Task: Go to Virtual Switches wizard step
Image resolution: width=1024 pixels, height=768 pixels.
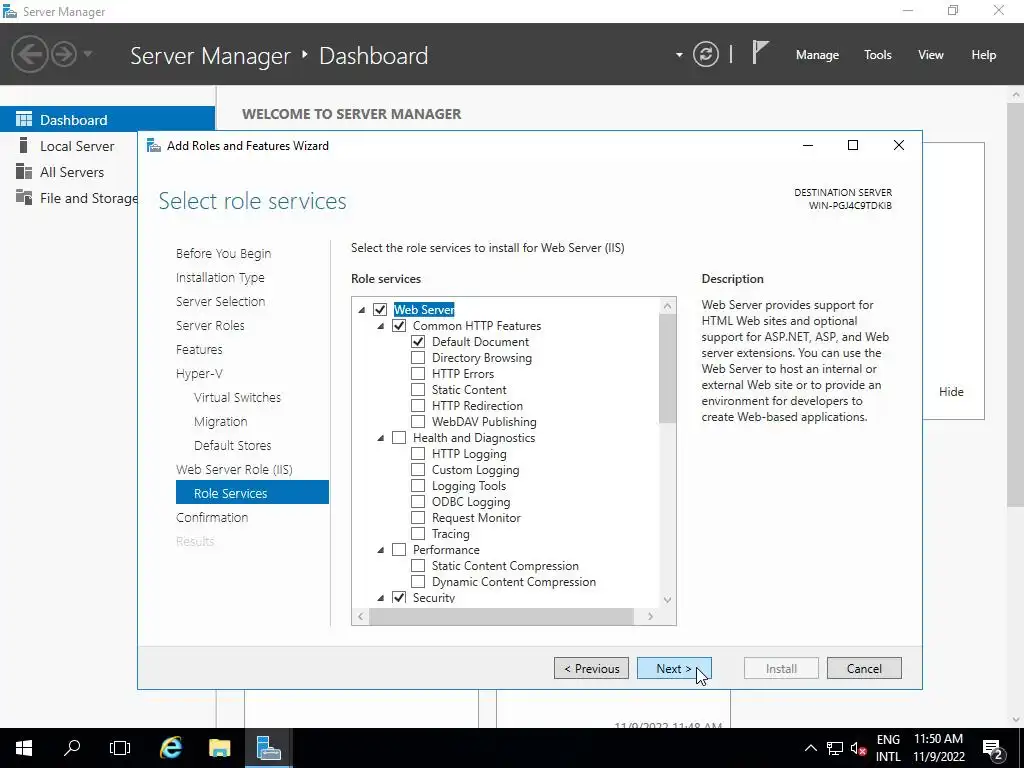Action: [237, 397]
